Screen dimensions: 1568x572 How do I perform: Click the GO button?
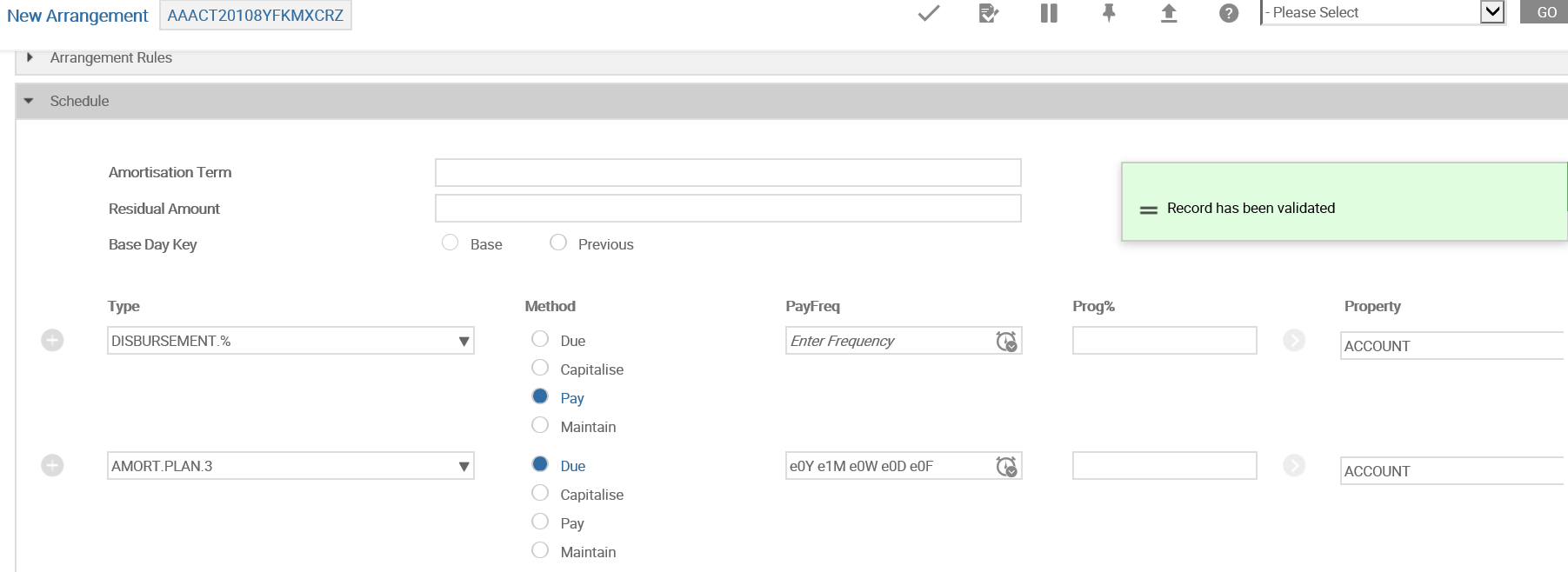click(1546, 12)
